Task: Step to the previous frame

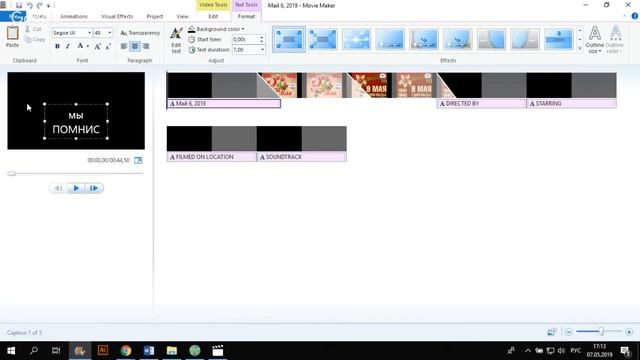Action: pyautogui.click(x=58, y=188)
